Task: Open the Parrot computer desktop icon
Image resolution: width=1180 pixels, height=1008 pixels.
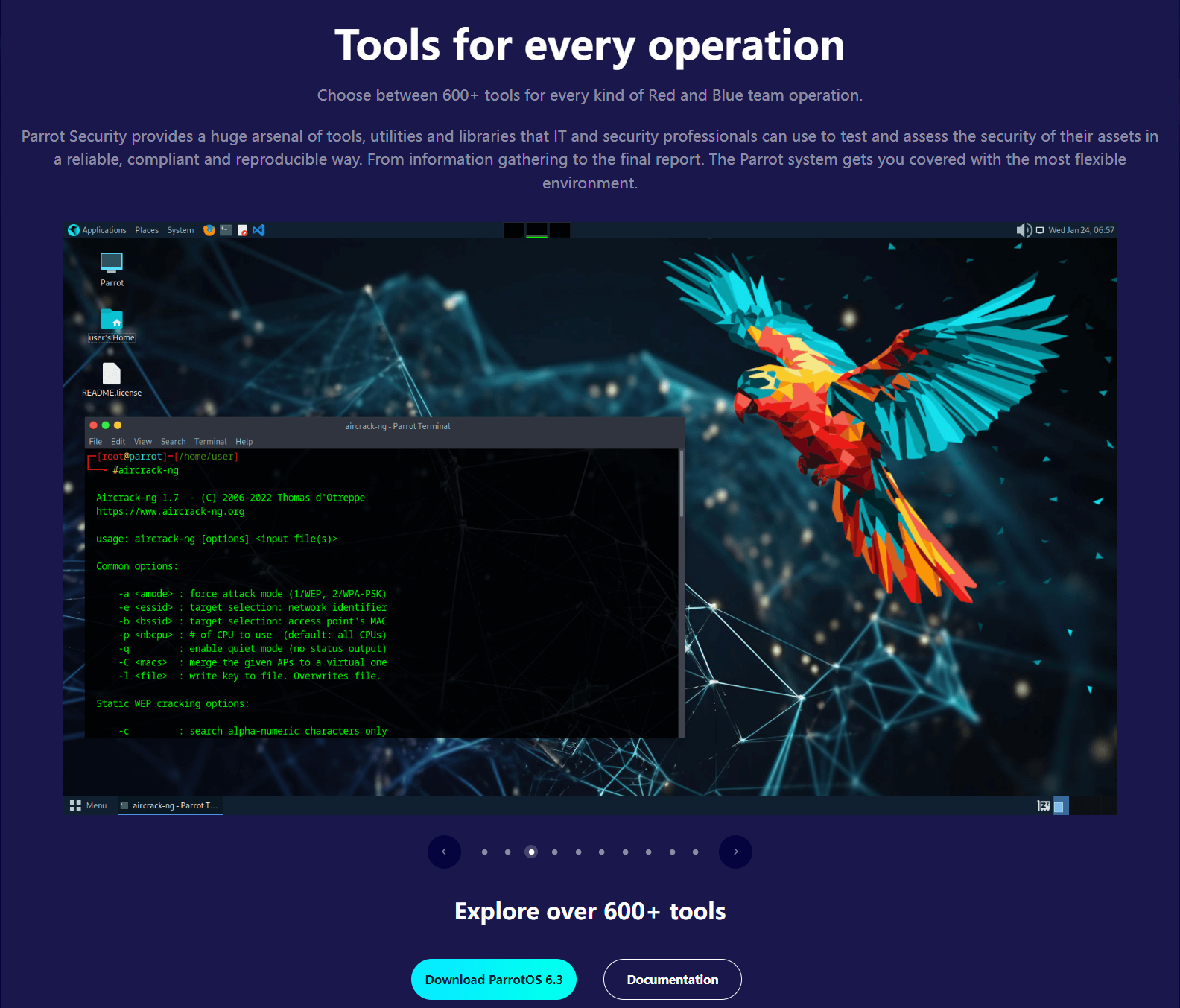Action: coord(112,270)
